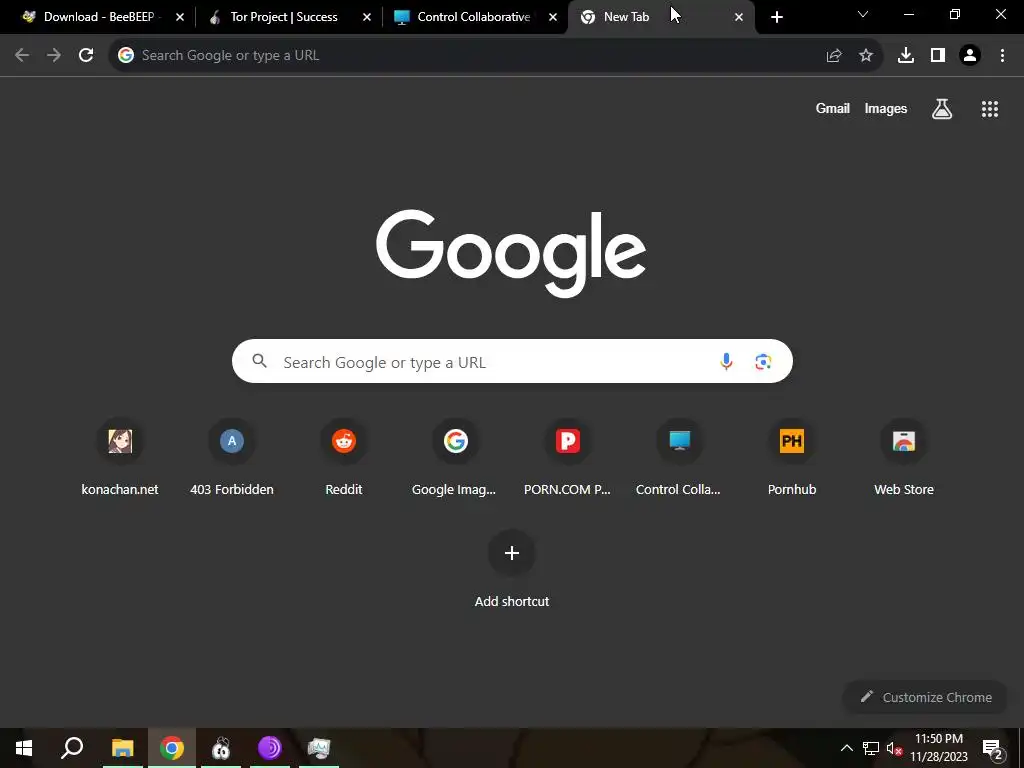Open the Web Store shortcut
The width and height of the screenshot is (1024, 768).
(904, 457)
